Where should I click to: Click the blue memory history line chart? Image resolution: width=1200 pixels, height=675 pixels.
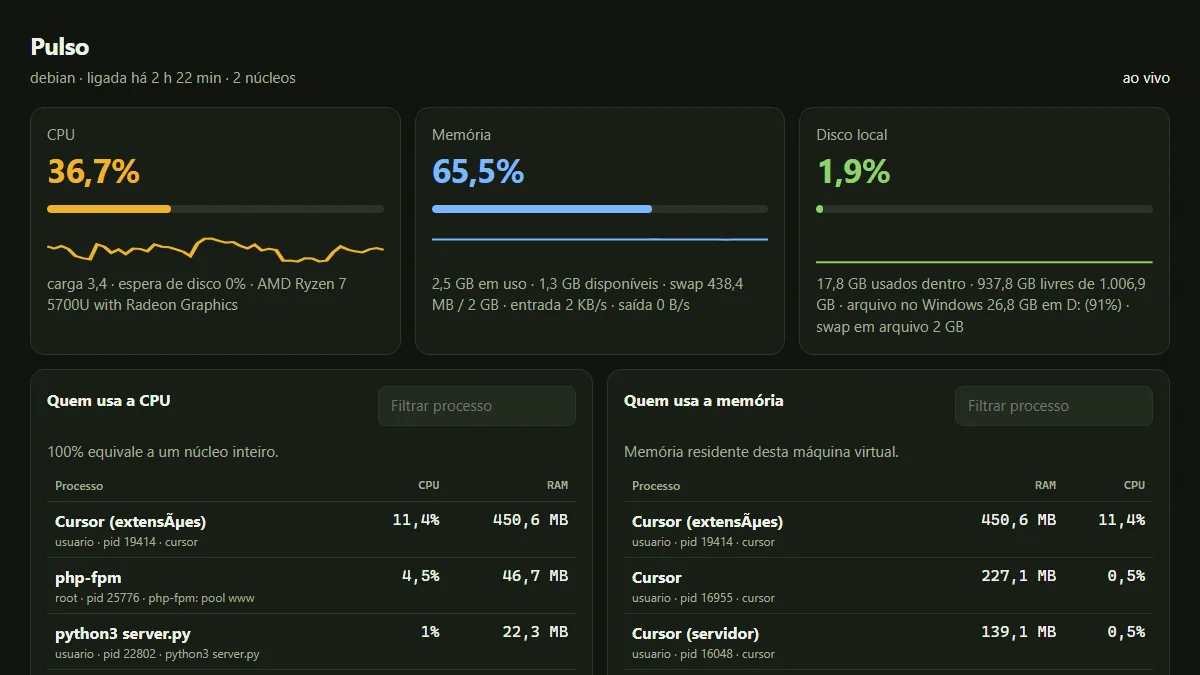coord(600,240)
